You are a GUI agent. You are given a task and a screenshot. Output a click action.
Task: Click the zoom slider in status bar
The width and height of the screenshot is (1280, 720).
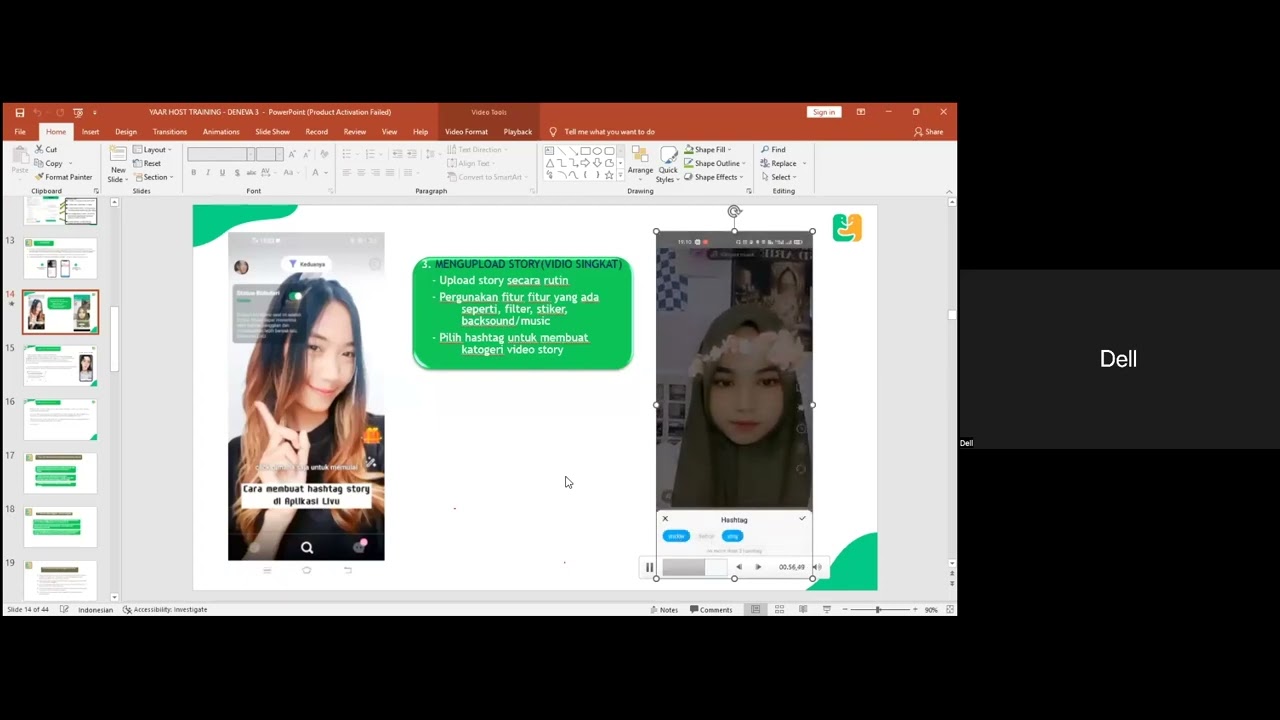[x=880, y=609]
